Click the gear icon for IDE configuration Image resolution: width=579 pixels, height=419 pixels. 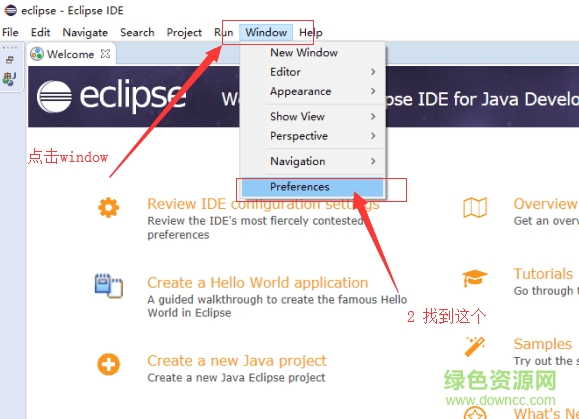click(x=109, y=207)
